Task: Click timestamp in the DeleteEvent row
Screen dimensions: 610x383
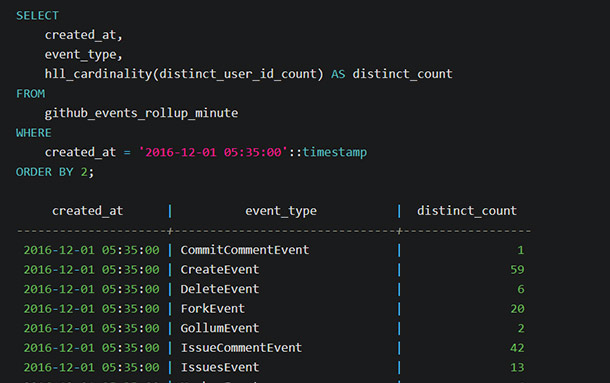Action: tap(91, 289)
